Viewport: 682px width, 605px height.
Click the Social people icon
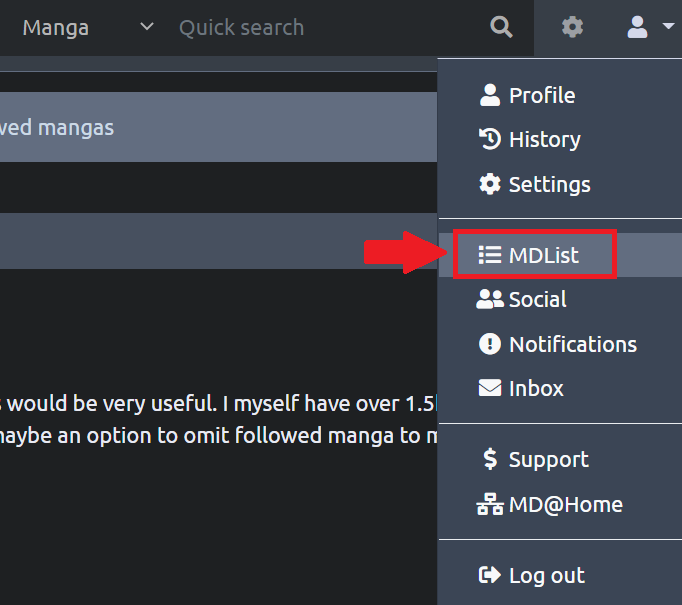point(490,299)
